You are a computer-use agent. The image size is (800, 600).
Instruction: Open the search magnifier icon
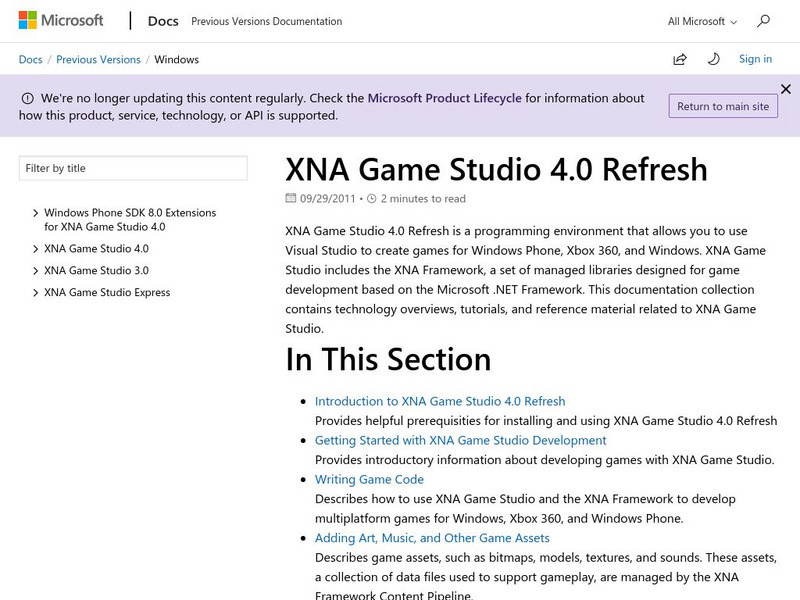(763, 21)
